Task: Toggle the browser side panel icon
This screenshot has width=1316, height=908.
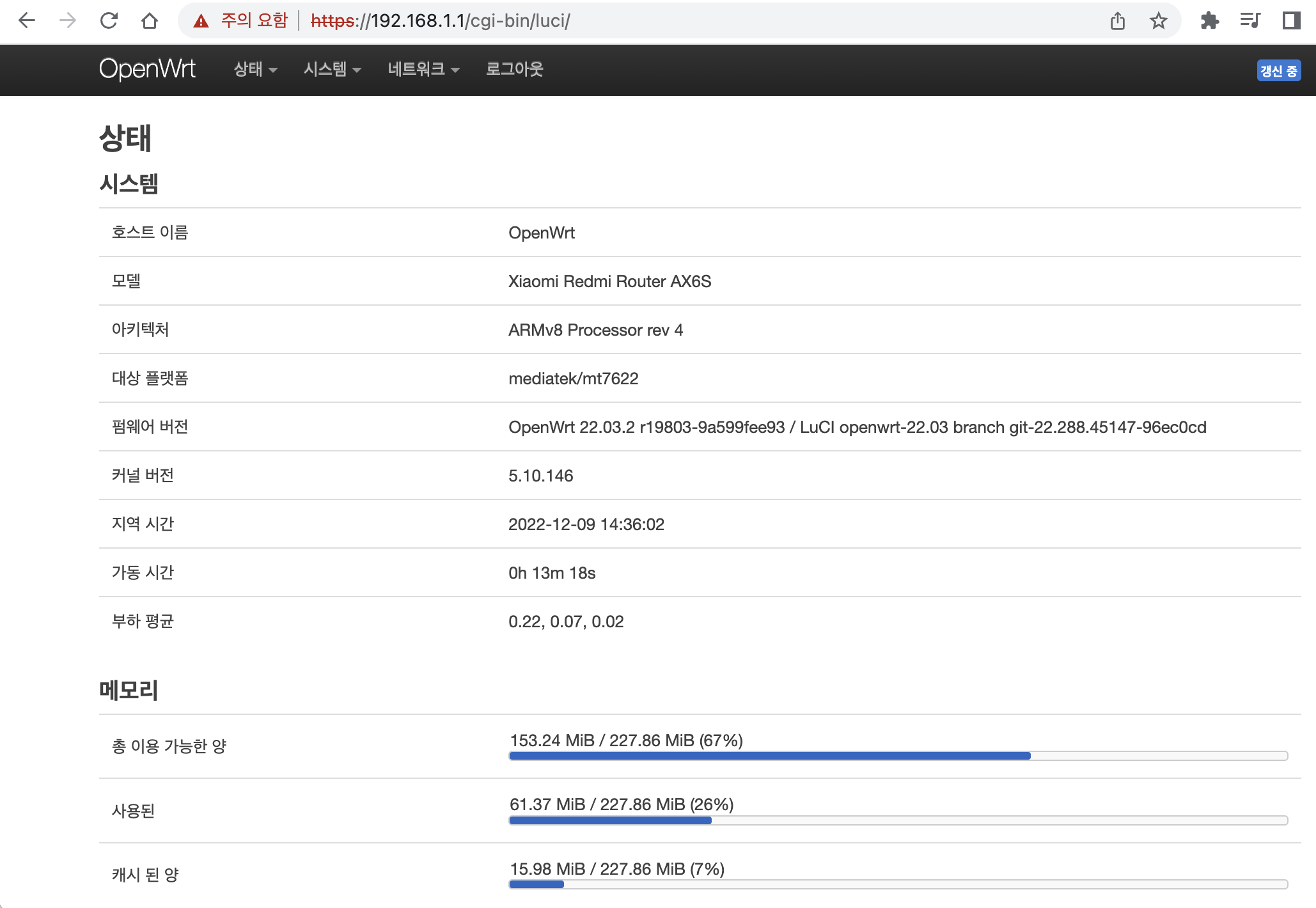Action: point(1291,21)
